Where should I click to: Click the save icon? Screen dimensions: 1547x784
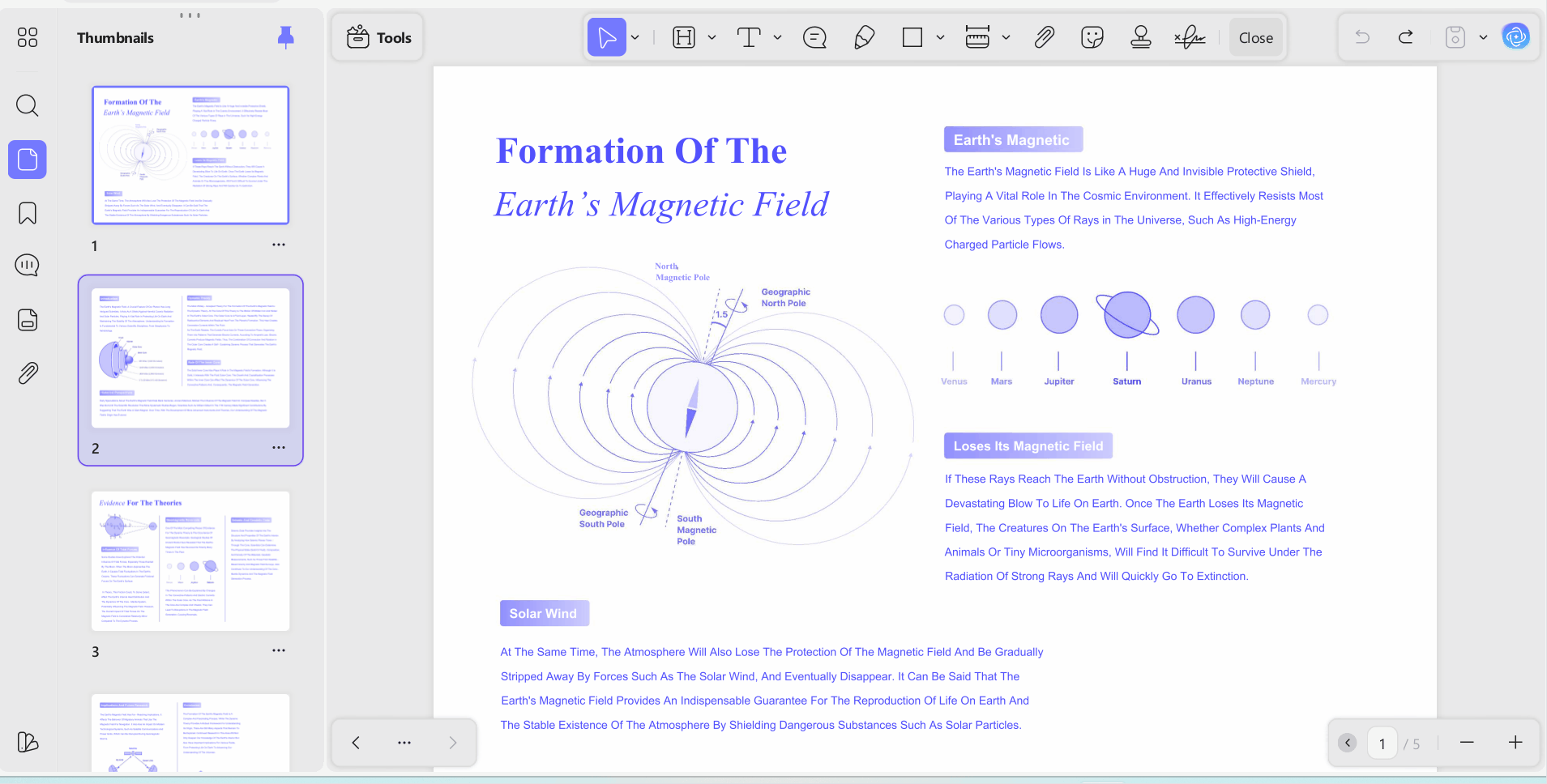(1455, 37)
